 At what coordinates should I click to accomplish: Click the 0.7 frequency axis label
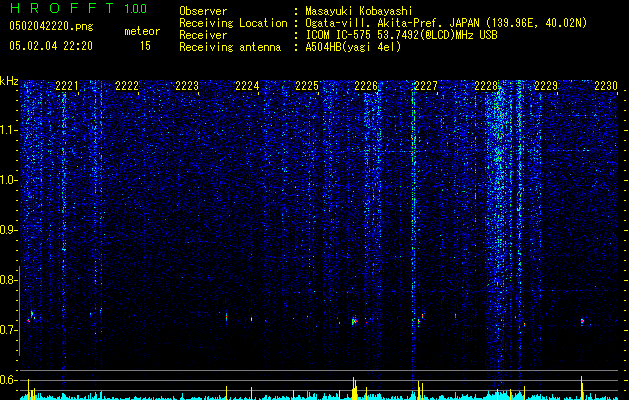pos(9,330)
